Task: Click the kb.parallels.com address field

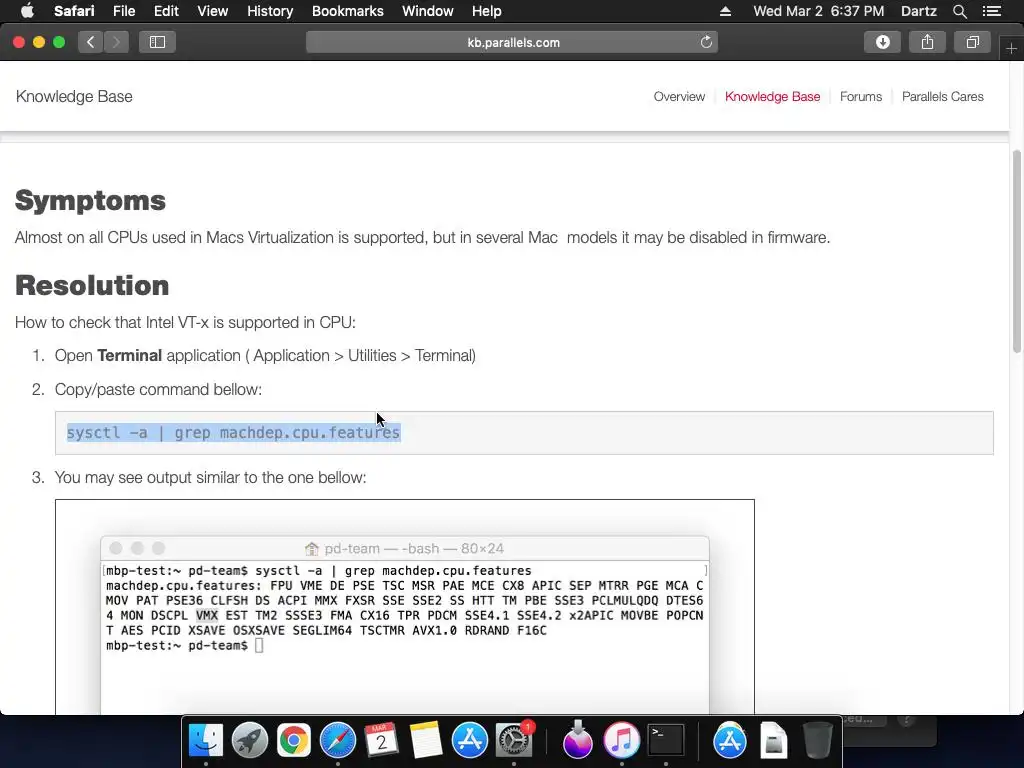Action: (x=512, y=42)
